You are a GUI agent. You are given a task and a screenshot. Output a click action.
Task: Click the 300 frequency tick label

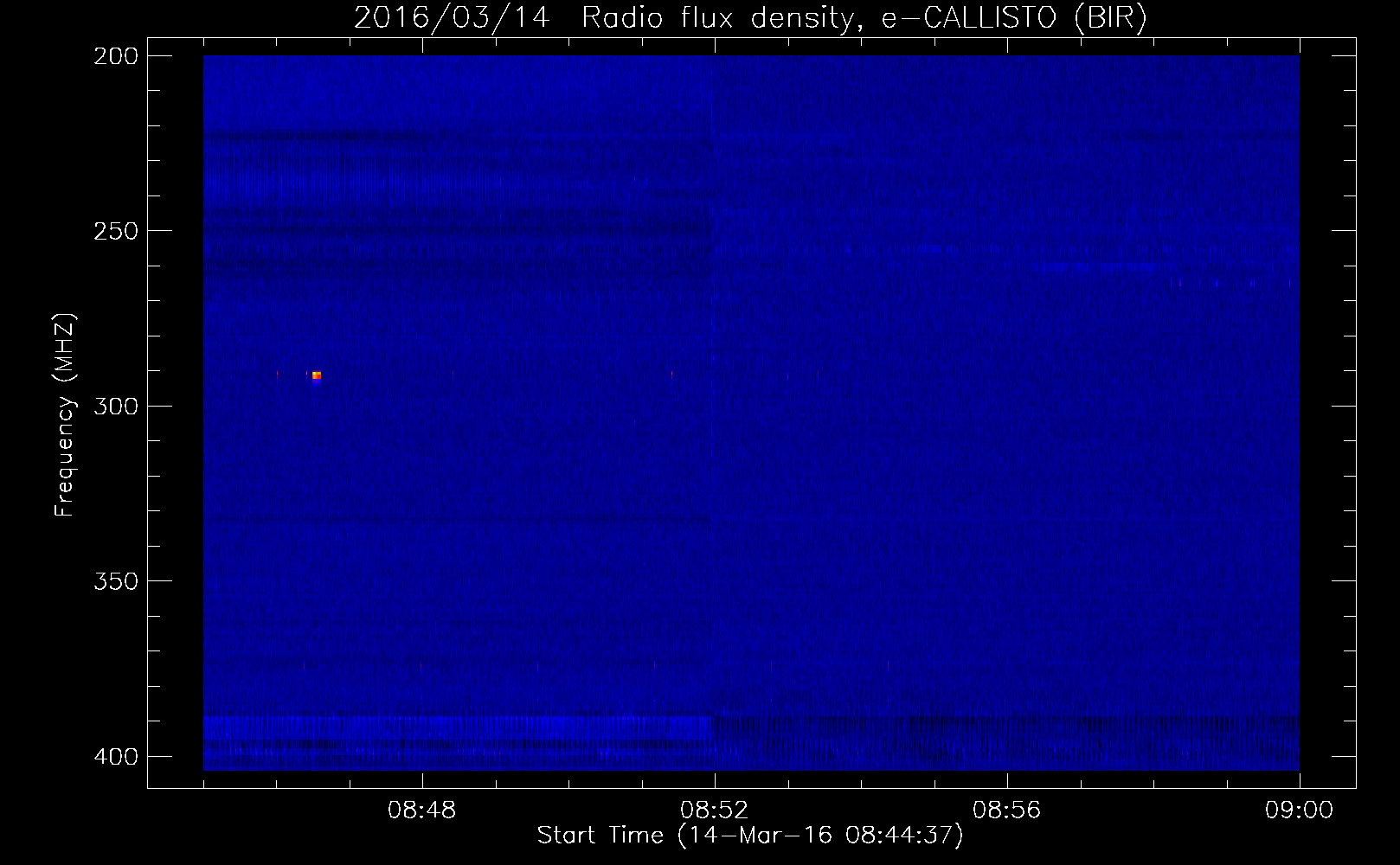coord(115,406)
